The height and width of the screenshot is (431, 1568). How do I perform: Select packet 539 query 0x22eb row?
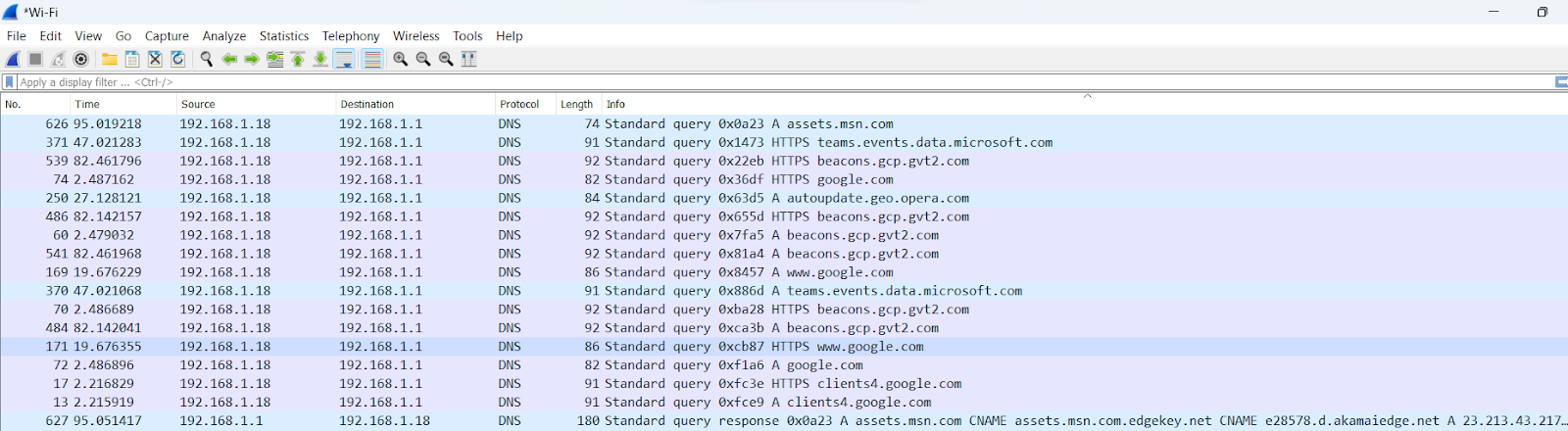[784, 162]
